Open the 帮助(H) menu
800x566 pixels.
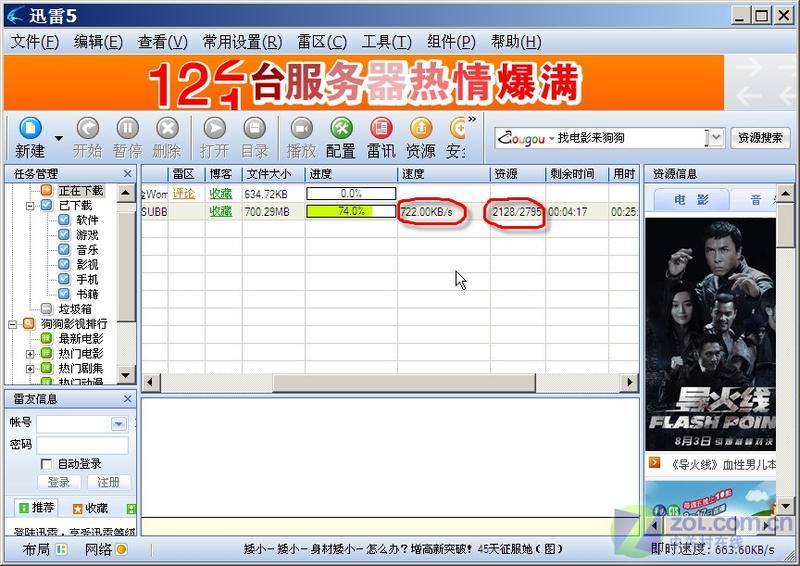(516, 42)
